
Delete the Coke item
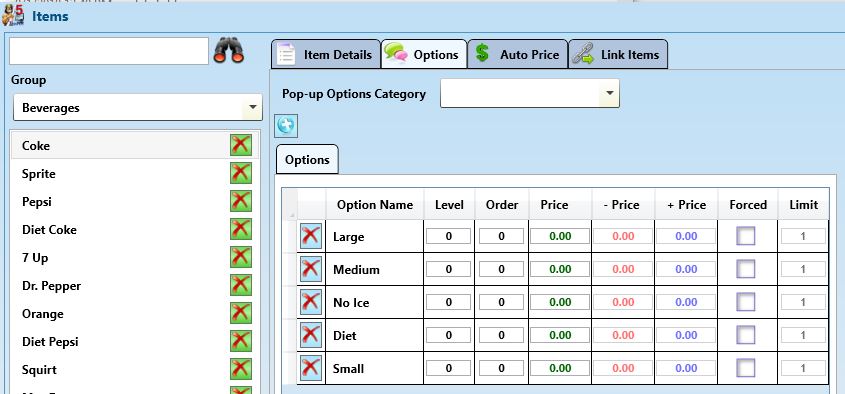[241, 145]
